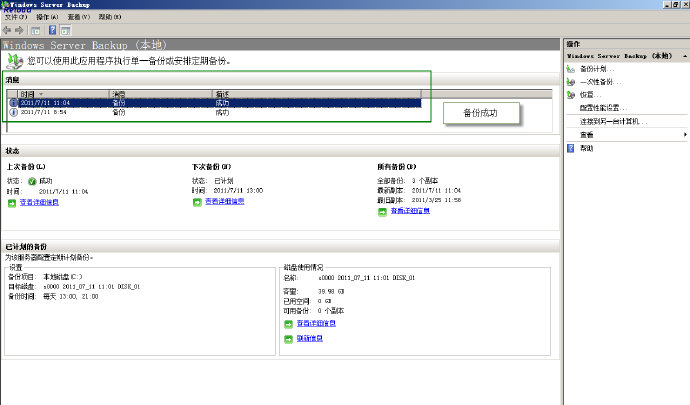The height and width of the screenshot is (405, 690).
Task: Choose 连接到另一台计算机 in the actions pane
Action: pos(613,122)
